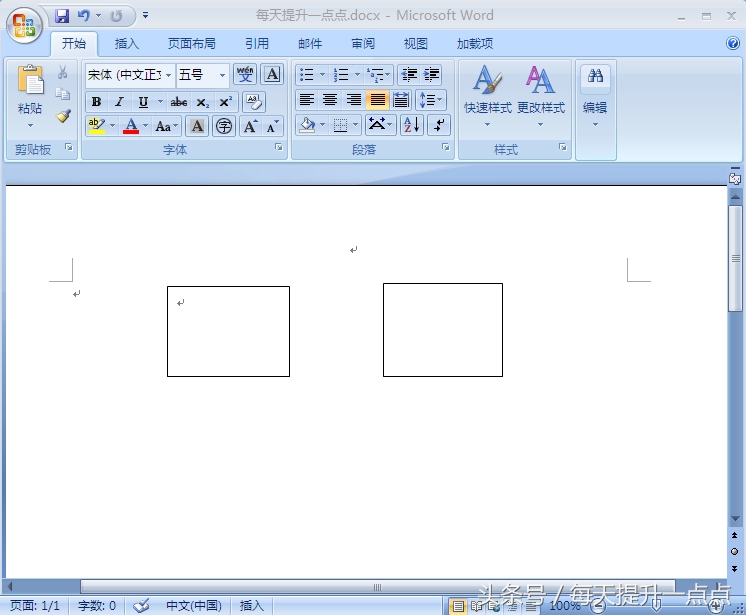Copy the selection using the copy icon
Viewport: 746px width, 615px height.
click(x=62, y=94)
